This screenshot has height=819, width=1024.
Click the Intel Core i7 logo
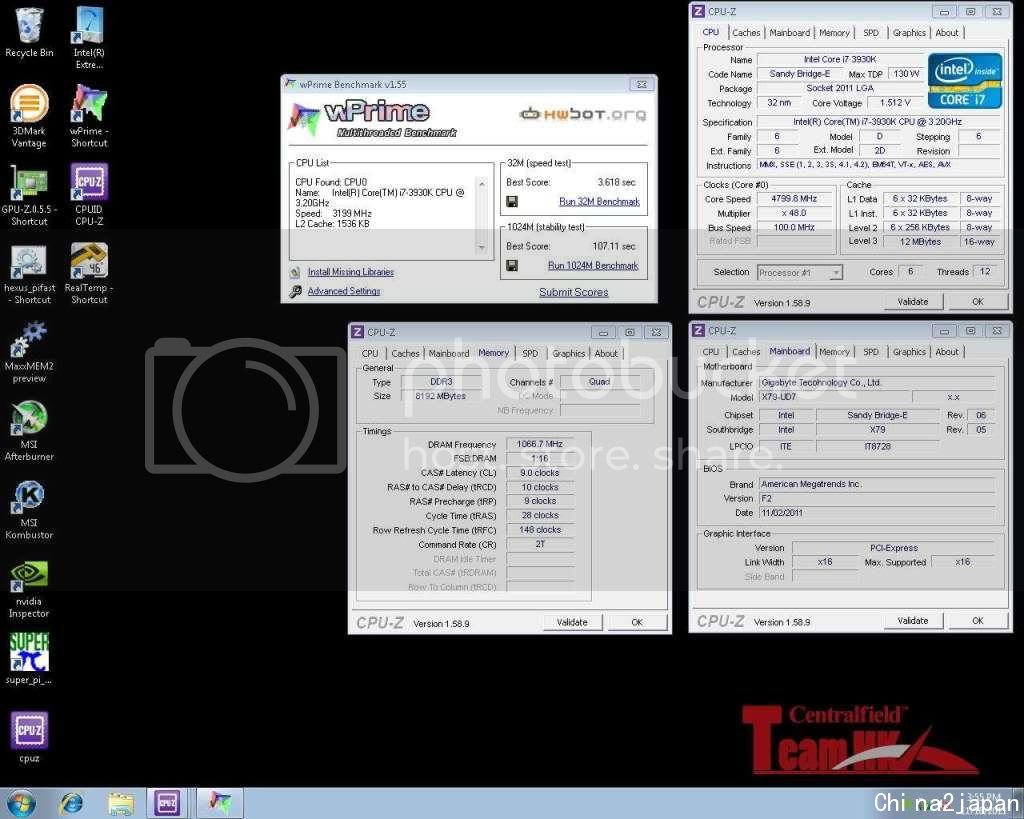tap(965, 81)
